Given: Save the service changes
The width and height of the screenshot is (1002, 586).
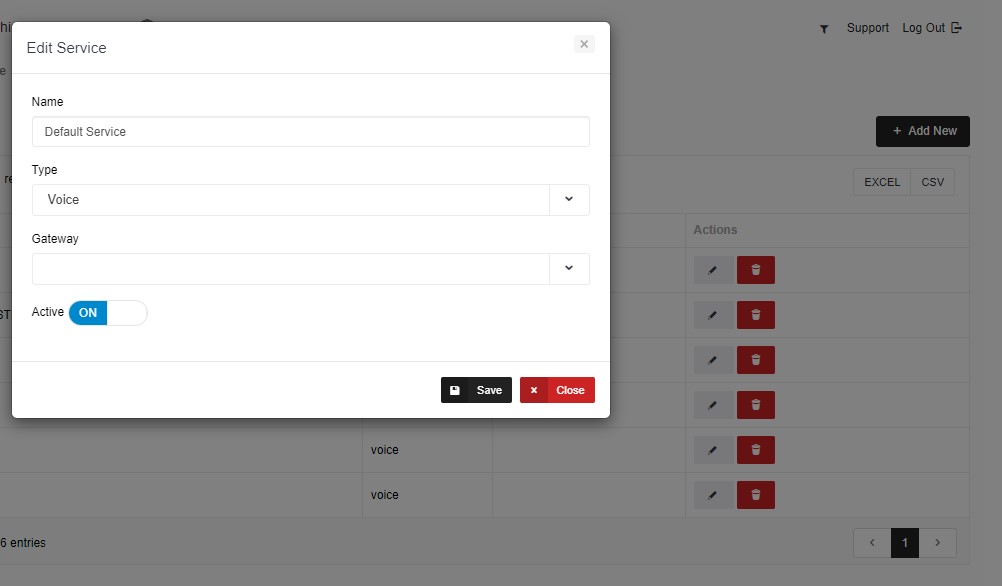Looking at the screenshot, I should 476,390.
